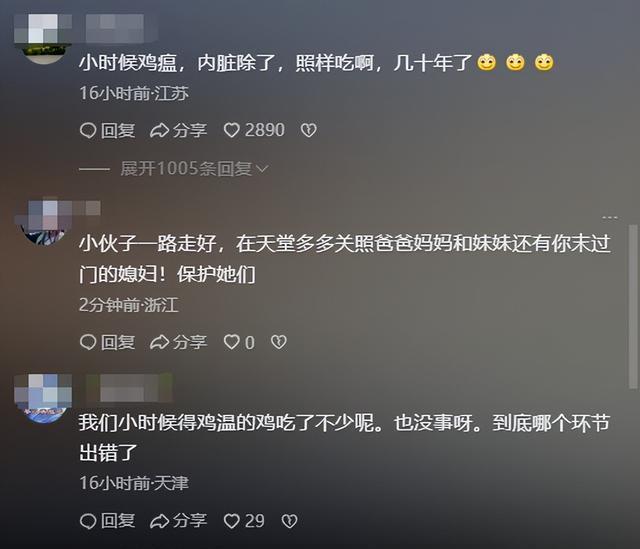Click chevron next to 1005条回复
The height and width of the screenshot is (549, 640).
262,169
